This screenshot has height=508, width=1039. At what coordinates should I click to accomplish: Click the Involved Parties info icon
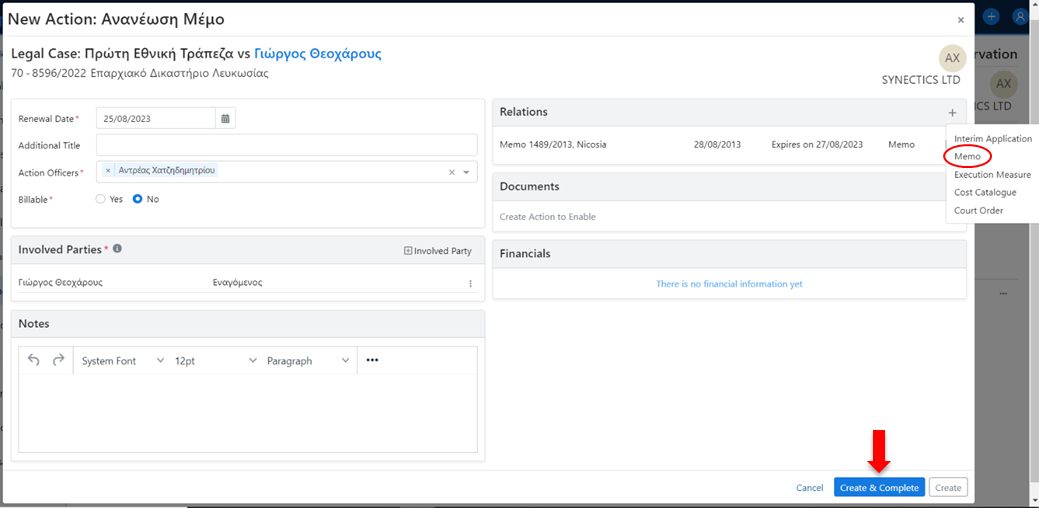click(x=117, y=249)
